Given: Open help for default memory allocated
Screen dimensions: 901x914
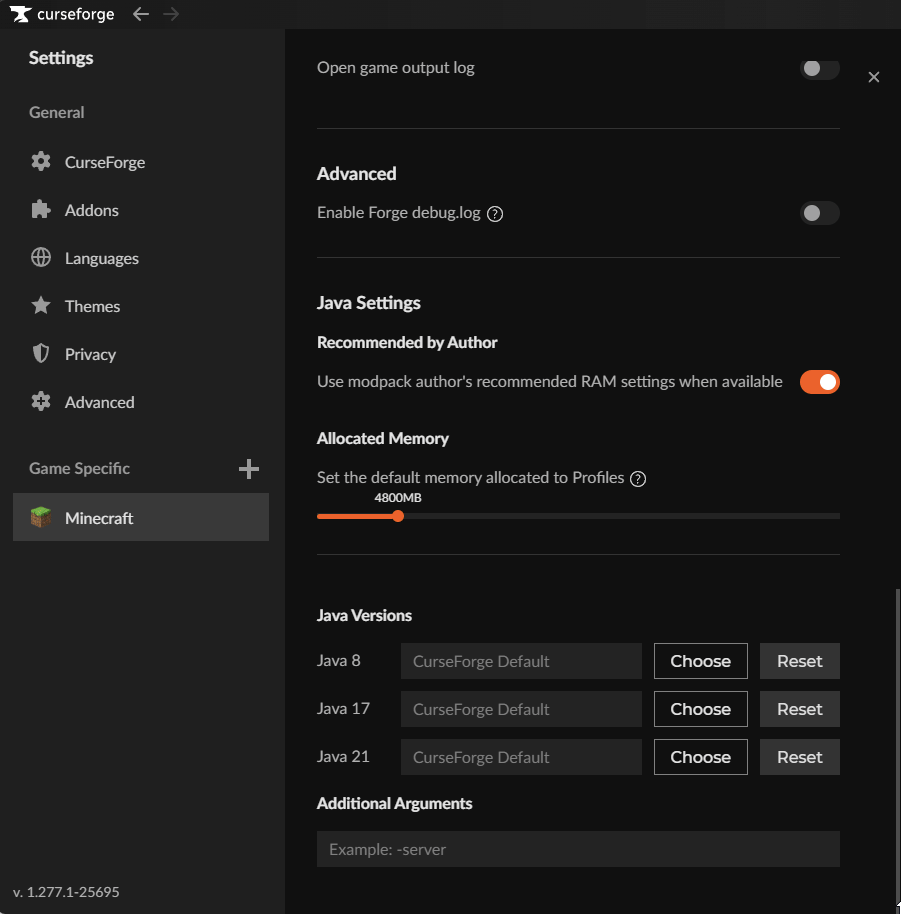Looking at the screenshot, I should [x=638, y=479].
